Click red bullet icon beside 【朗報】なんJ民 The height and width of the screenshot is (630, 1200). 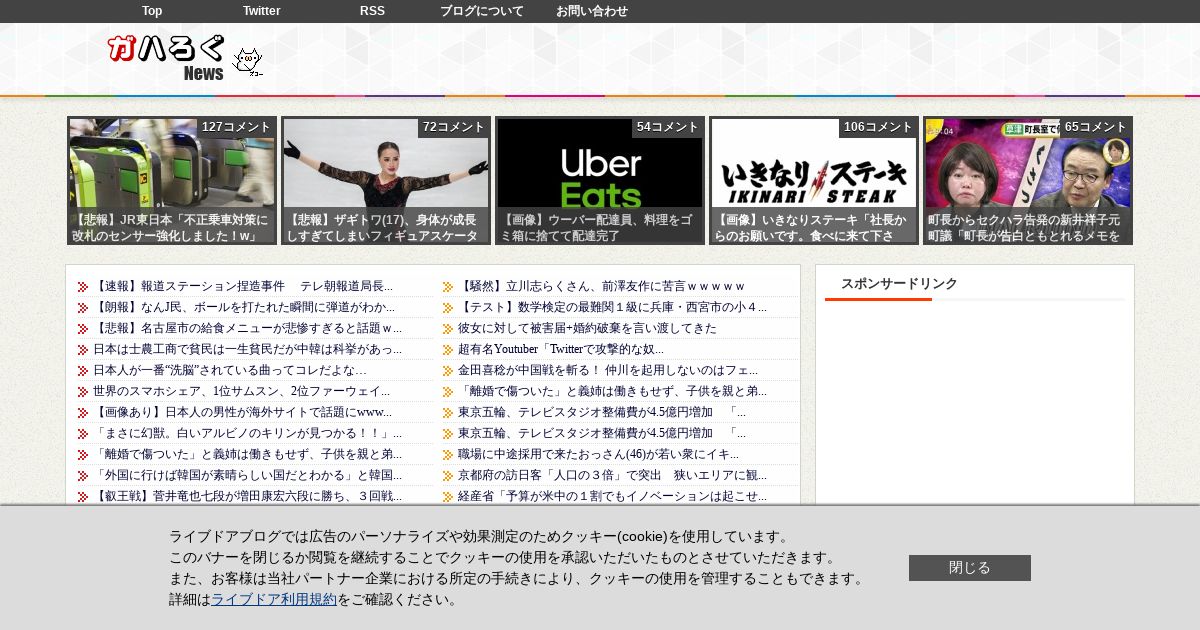coord(83,308)
